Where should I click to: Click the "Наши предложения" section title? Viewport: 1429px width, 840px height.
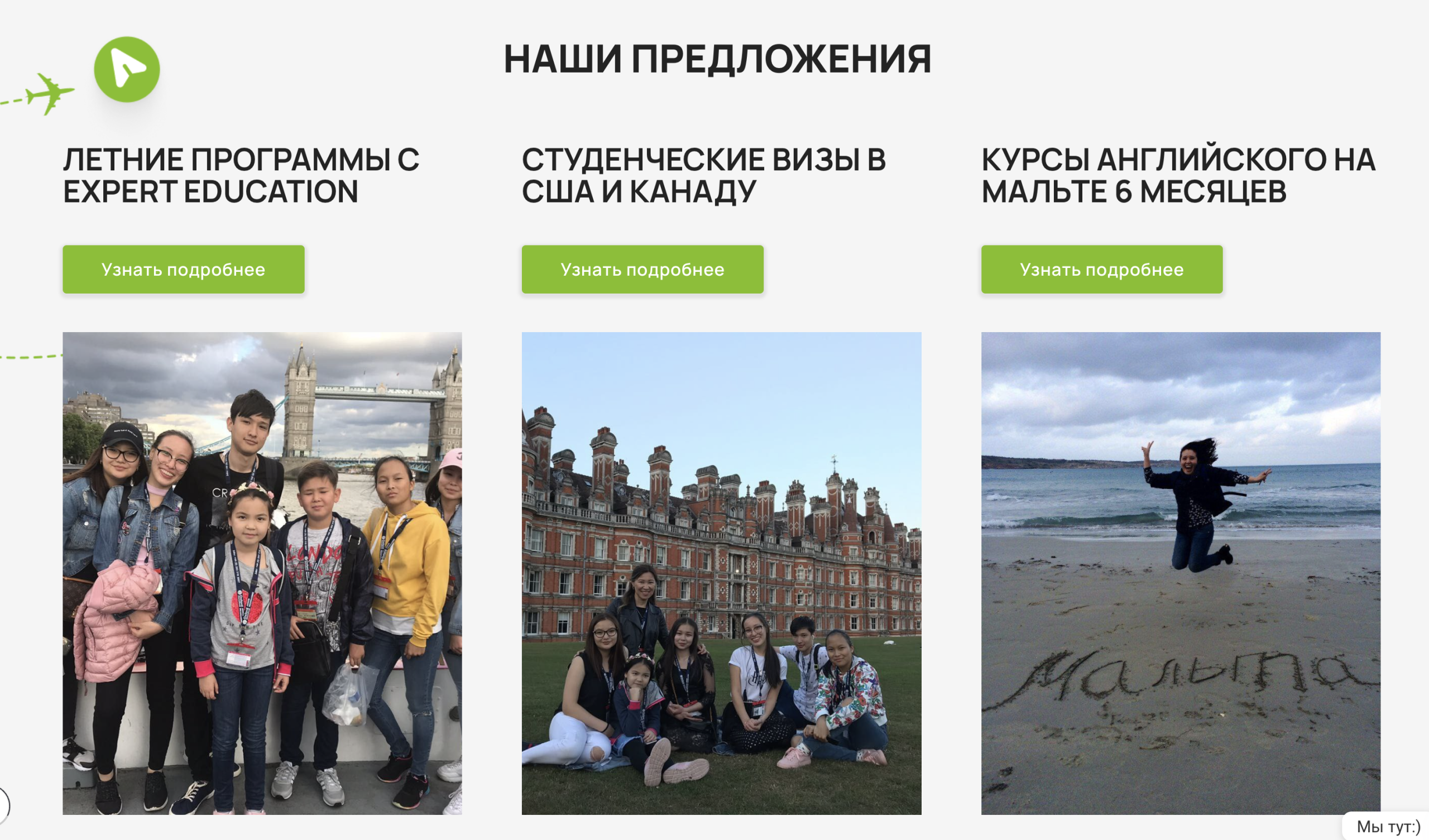point(717,59)
